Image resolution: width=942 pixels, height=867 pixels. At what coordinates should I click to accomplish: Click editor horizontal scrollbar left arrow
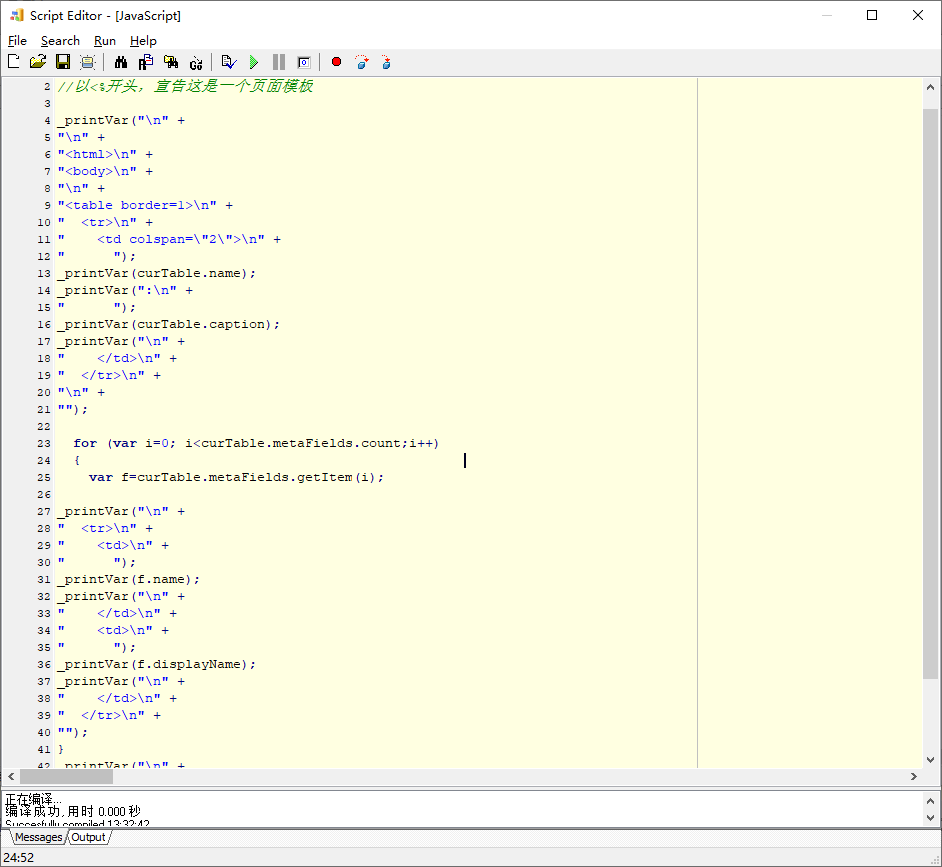[11, 776]
